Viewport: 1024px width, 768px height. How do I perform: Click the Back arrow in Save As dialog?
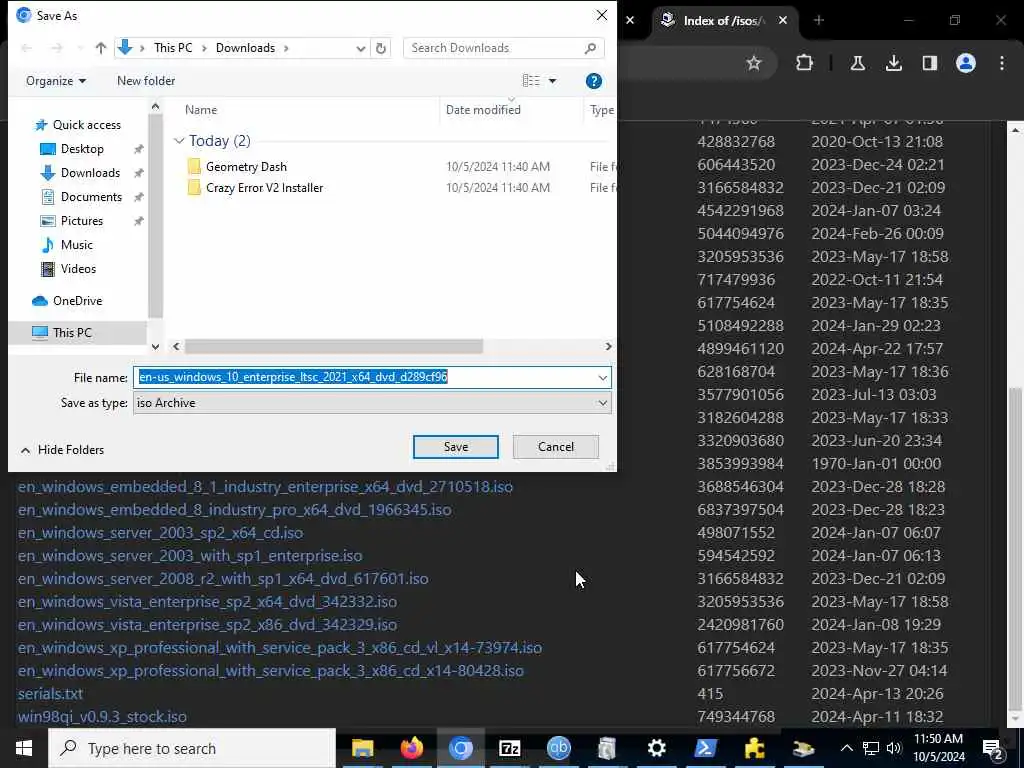pos(27,48)
